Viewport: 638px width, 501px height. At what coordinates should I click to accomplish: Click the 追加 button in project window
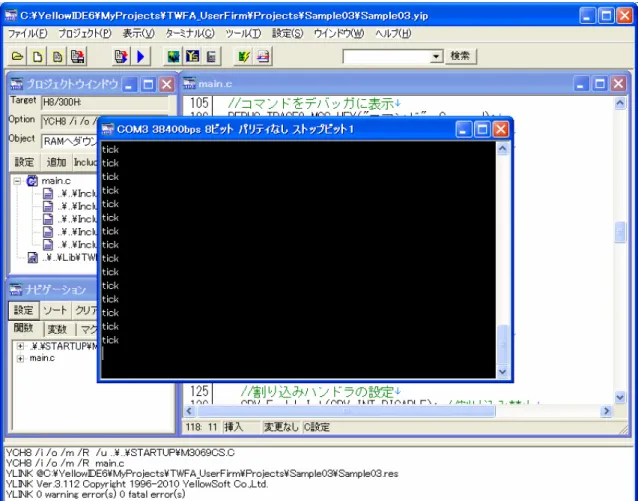coord(56,162)
